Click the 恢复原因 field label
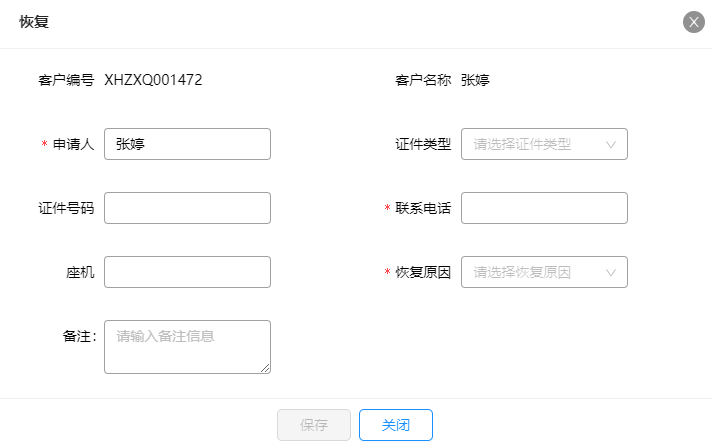 coord(423,272)
